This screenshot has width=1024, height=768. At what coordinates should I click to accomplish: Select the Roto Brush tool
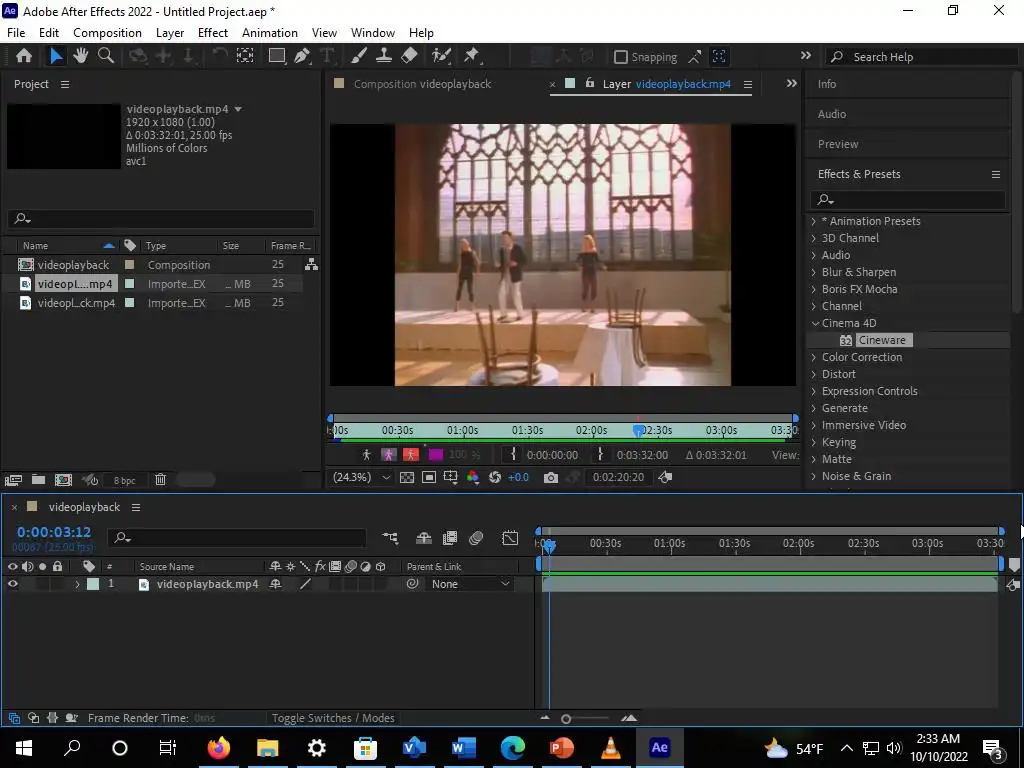pos(441,56)
